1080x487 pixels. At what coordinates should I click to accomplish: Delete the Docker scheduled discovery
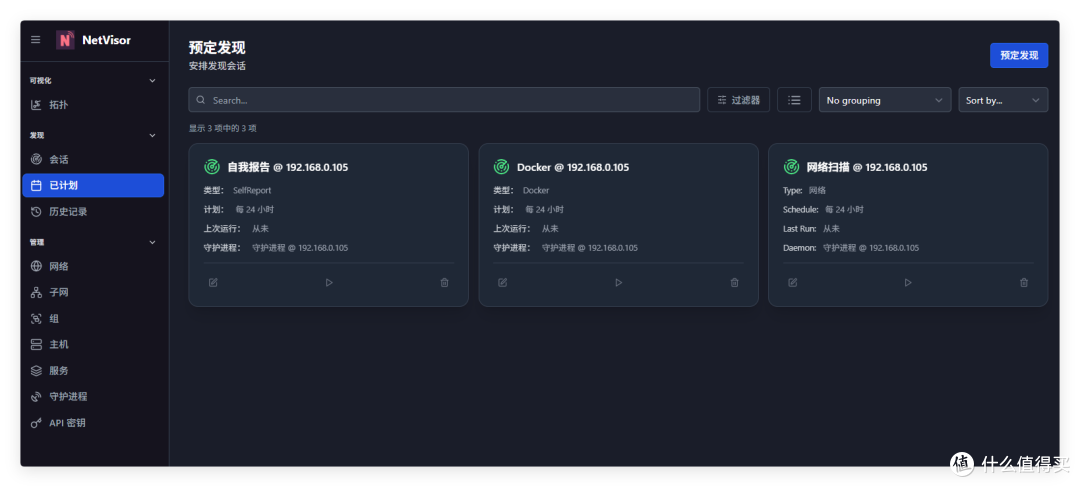coord(734,282)
